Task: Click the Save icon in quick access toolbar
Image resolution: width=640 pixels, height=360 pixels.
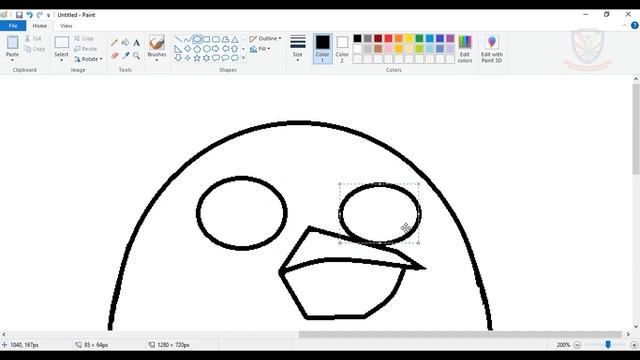Action: pyautogui.click(x=19, y=15)
